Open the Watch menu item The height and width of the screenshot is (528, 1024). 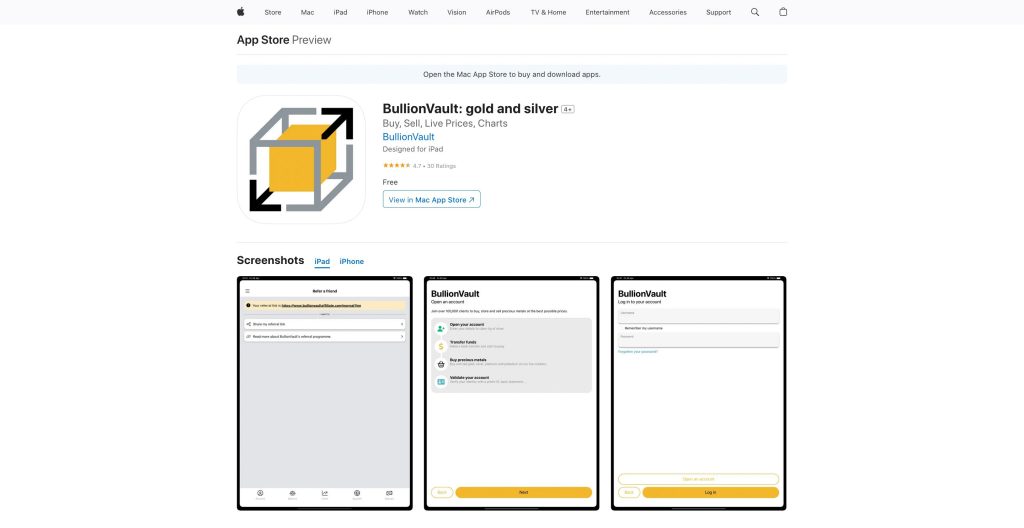click(x=418, y=12)
